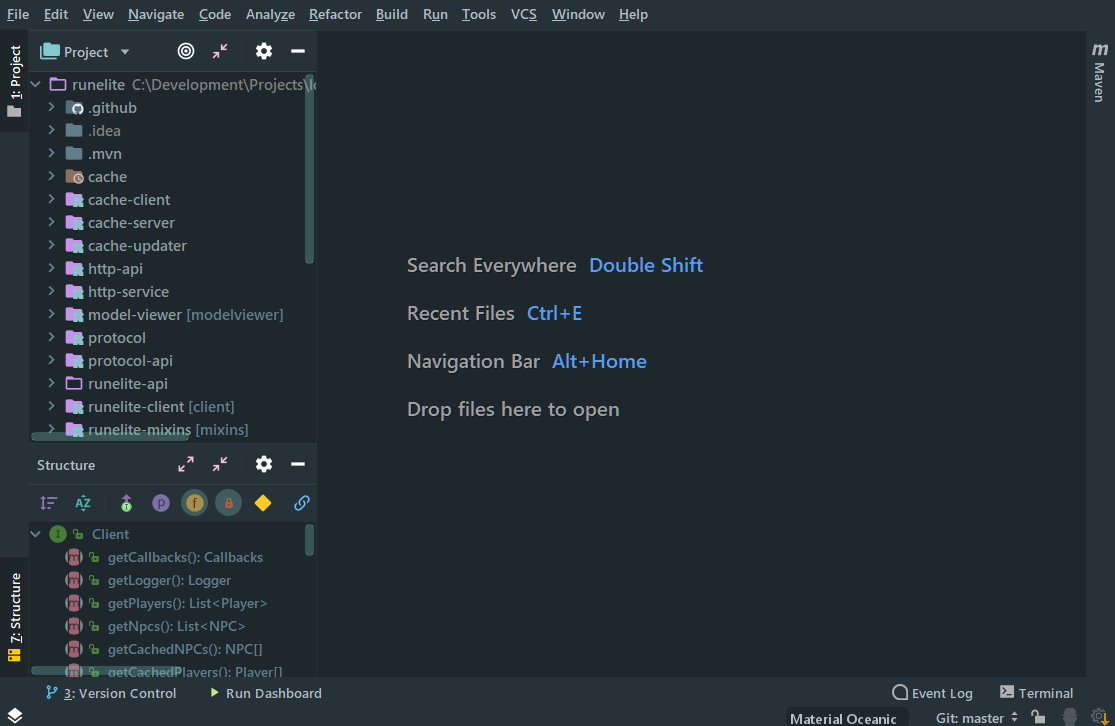Open the VCS menu
1115x726 pixels.
[x=523, y=14]
